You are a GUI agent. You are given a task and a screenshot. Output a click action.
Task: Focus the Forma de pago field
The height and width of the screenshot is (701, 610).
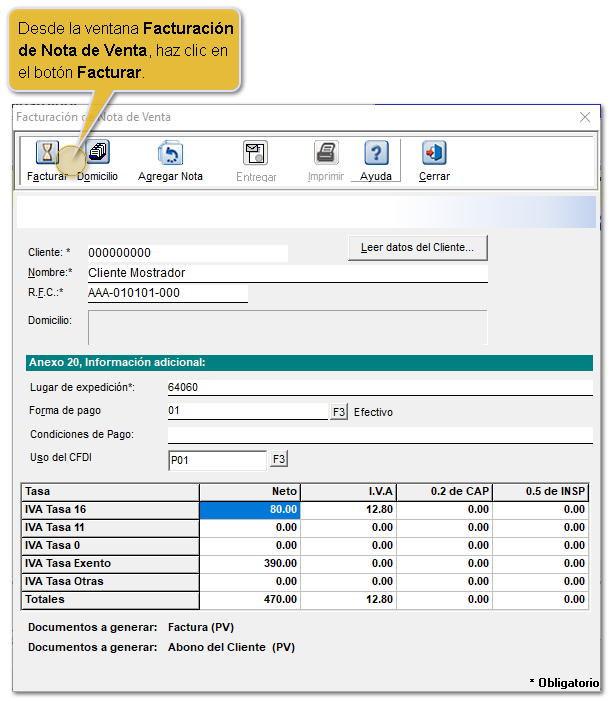tap(247, 411)
